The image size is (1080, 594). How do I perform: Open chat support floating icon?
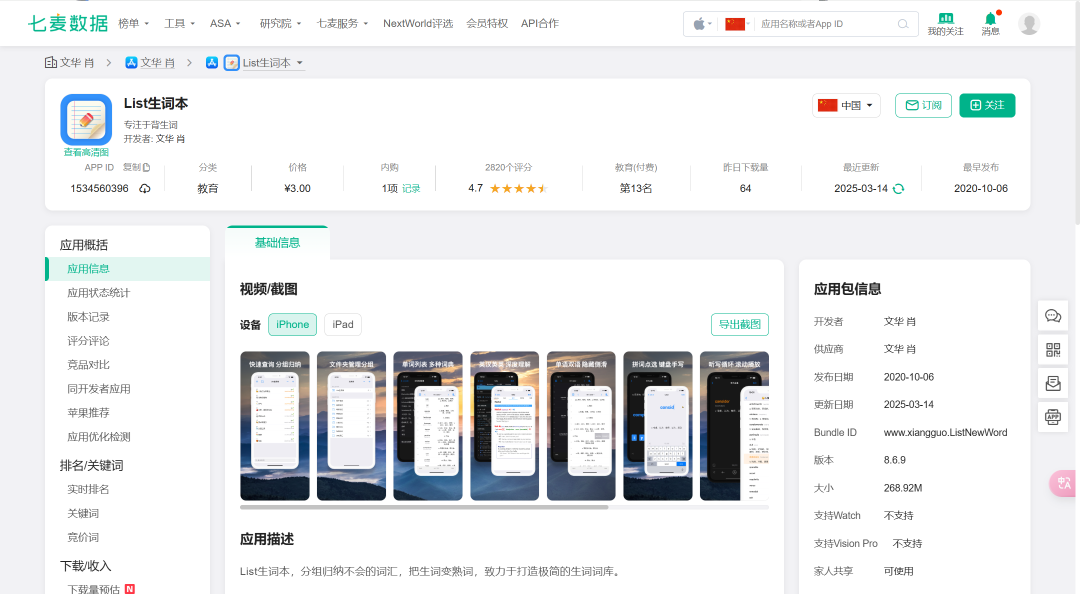[1053, 316]
